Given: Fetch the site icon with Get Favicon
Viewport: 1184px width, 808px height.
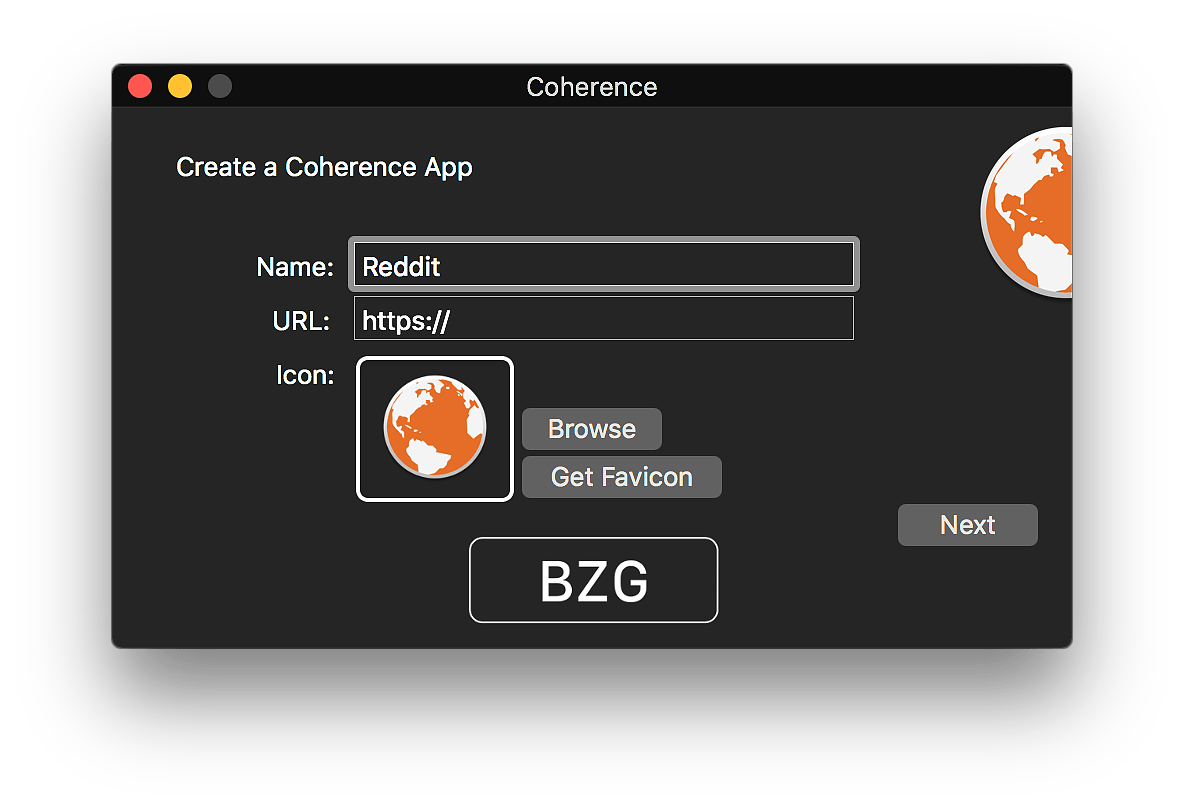Looking at the screenshot, I should (x=621, y=477).
